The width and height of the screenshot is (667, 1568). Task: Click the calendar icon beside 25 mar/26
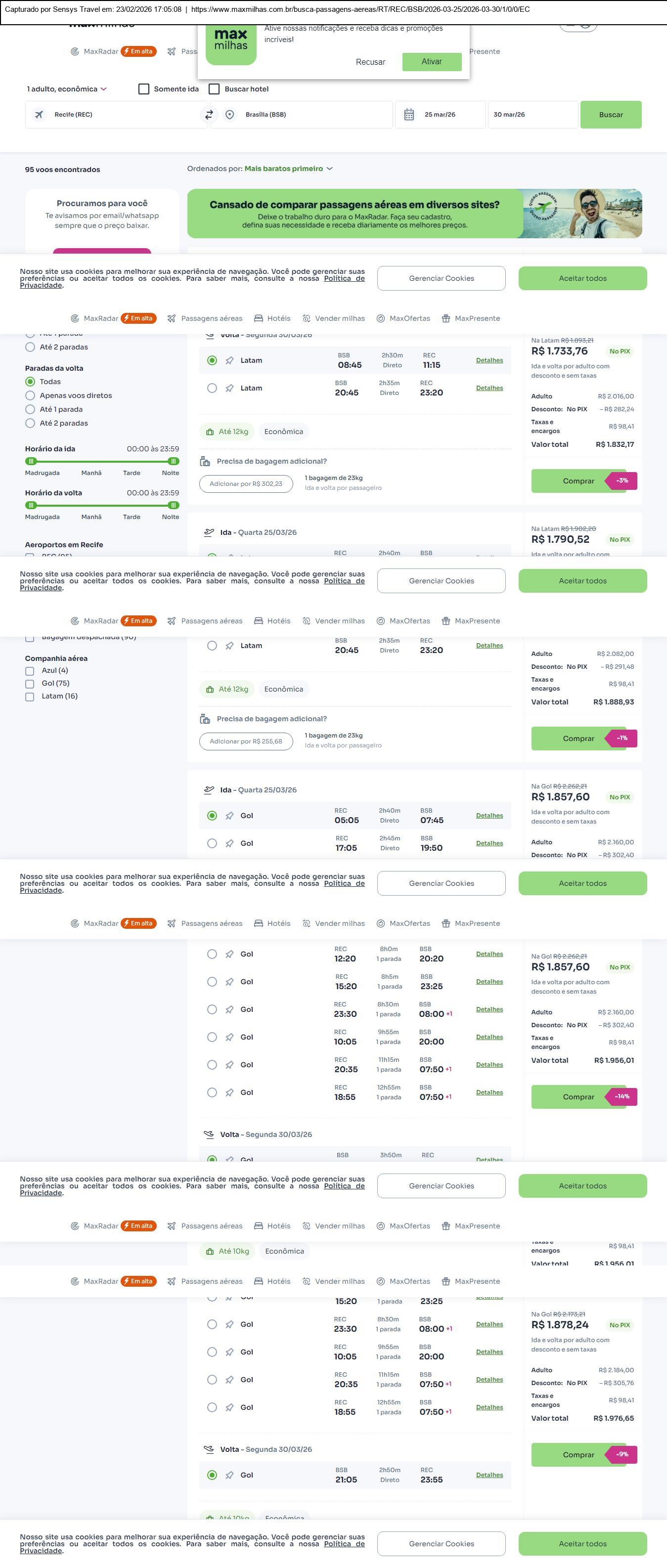pos(409,114)
